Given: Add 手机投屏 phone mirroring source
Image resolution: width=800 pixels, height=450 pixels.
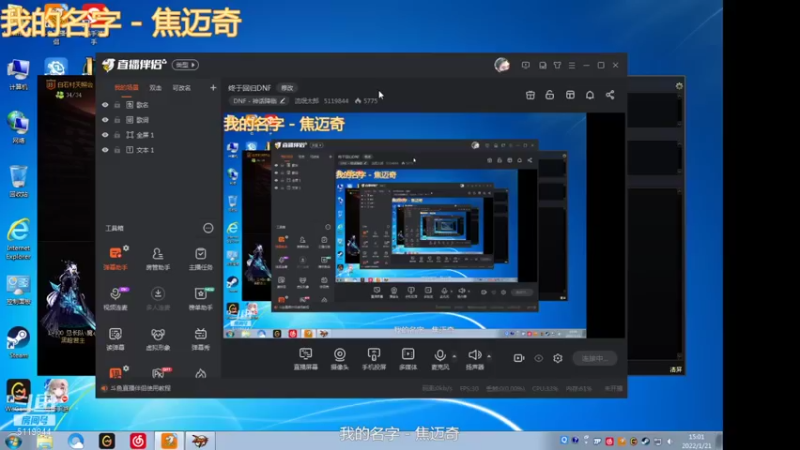Looking at the screenshot, I should (374, 359).
